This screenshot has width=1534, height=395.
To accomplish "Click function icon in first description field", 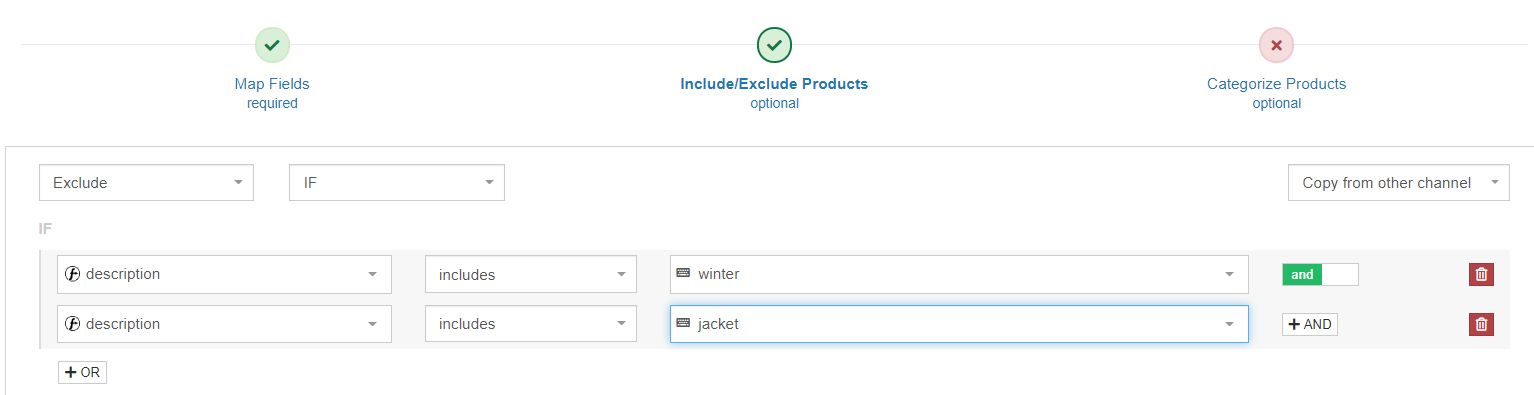I will [x=73, y=274].
